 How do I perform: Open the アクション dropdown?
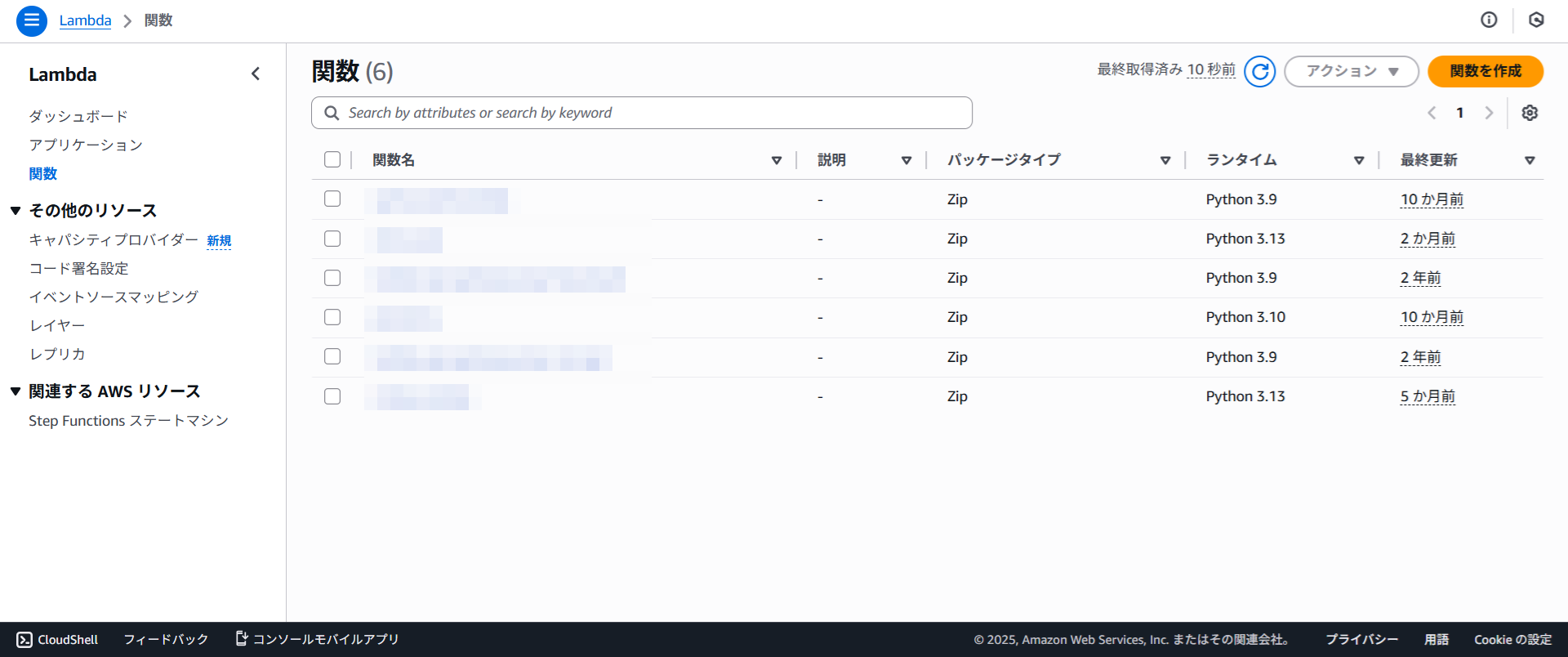pyautogui.click(x=1351, y=72)
